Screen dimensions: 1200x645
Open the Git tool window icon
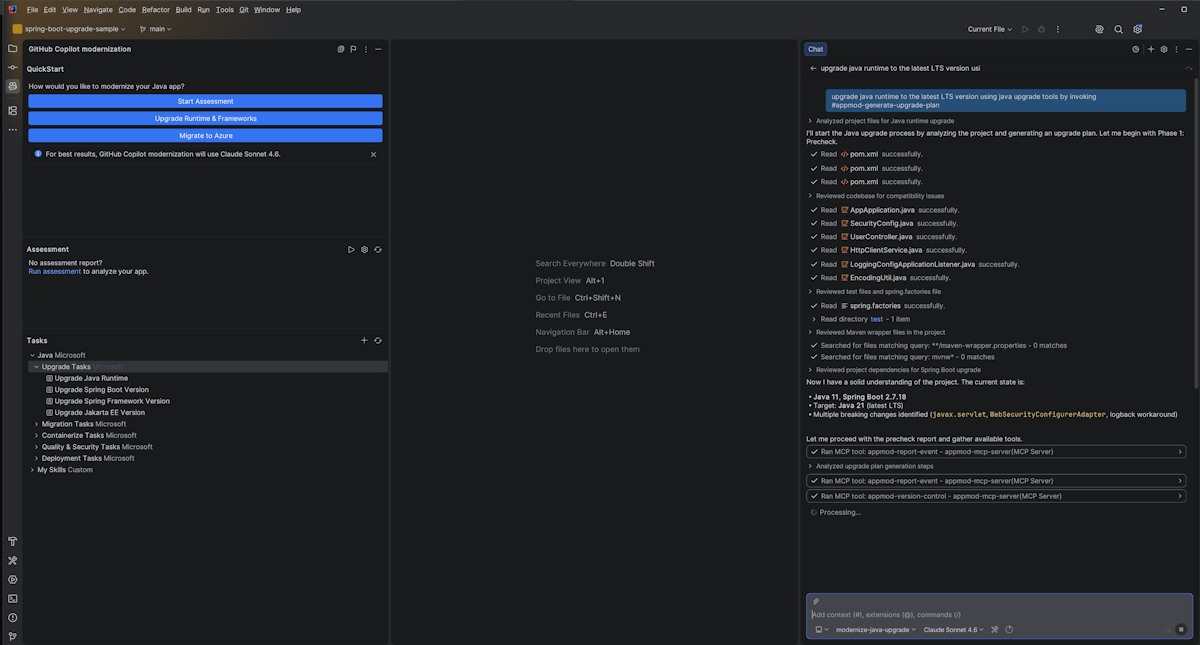pos(12,636)
